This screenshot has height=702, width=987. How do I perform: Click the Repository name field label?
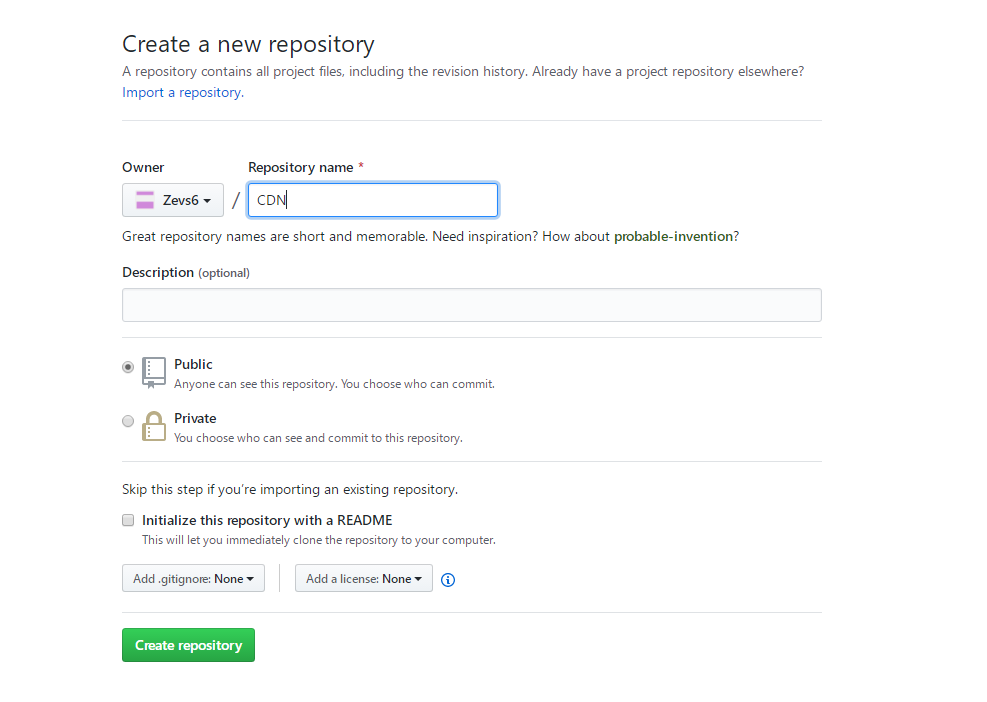tap(300, 167)
